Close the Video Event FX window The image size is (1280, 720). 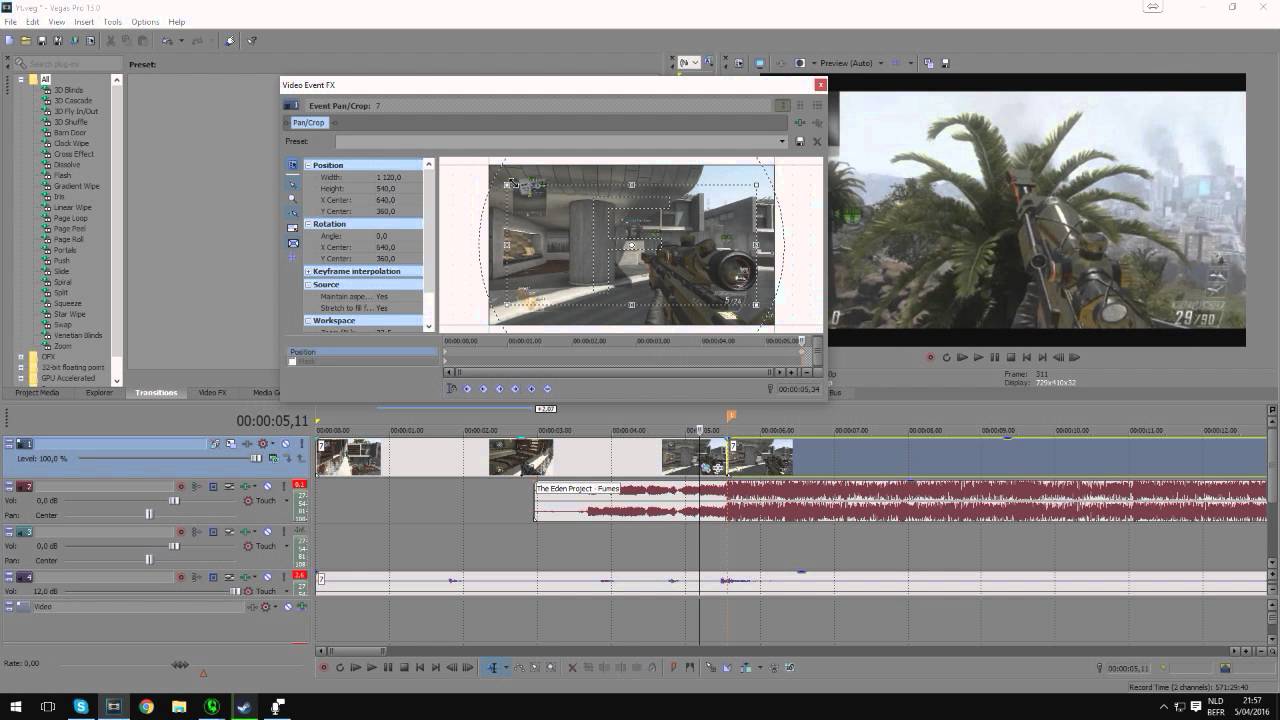tap(820, 85)
